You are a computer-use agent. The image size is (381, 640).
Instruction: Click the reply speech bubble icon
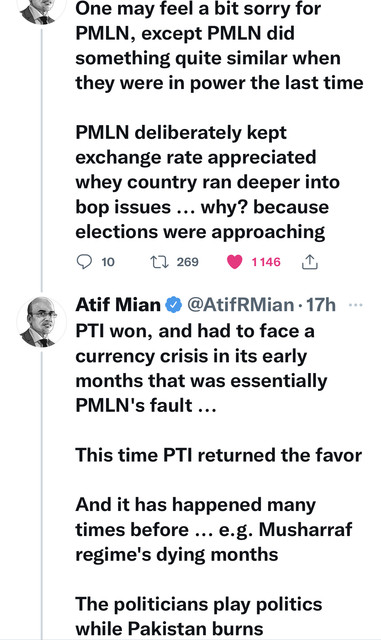(84, 262)
